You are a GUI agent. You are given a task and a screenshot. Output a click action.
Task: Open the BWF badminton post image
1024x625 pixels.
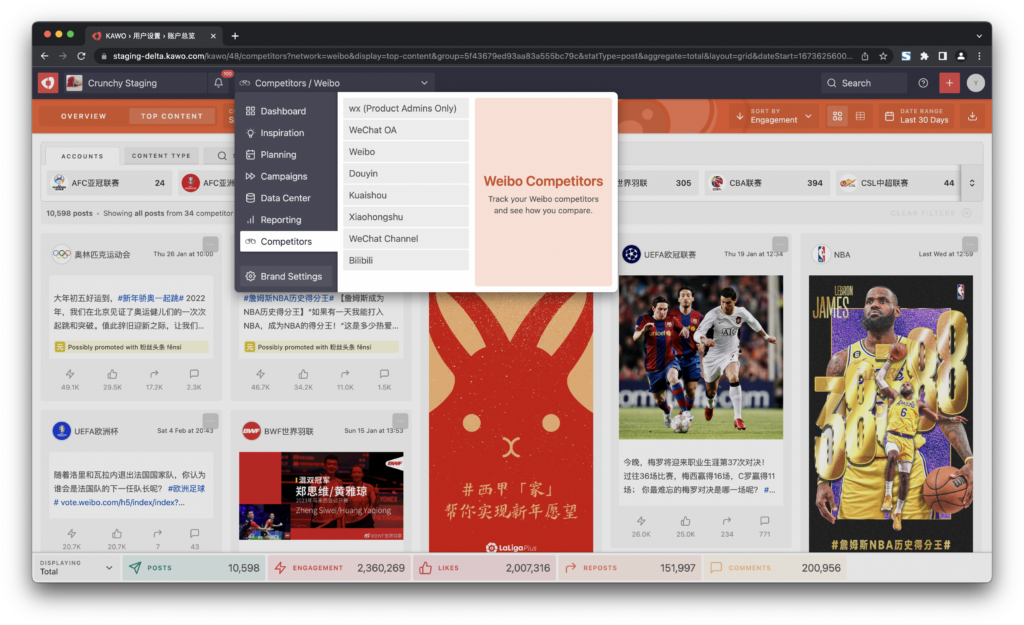pyautogui.click(x=321, y=496)
